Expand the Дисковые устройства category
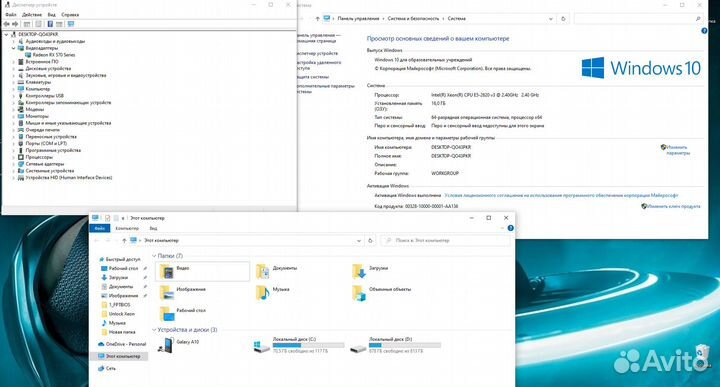The width and height of the screenshot is (720, 387). [x=13, y=68]
